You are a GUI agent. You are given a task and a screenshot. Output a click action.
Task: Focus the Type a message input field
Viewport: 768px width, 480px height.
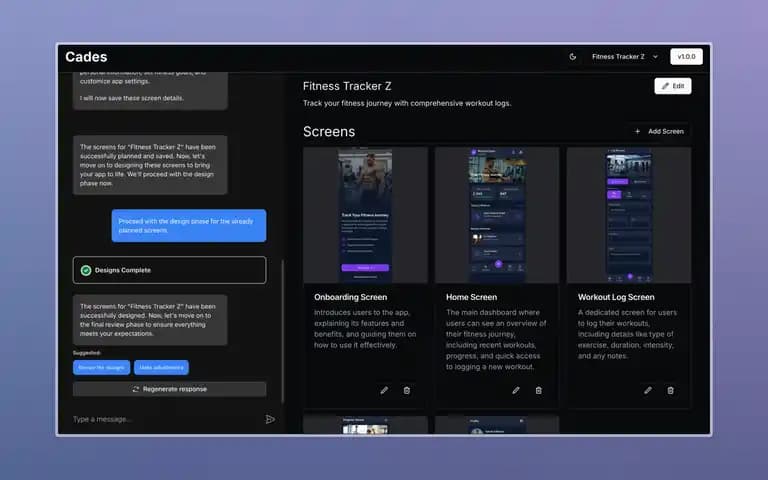(164, 419)
